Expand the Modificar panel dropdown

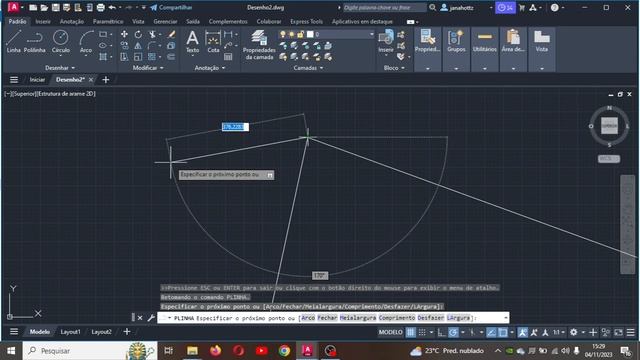tap(148, 68)
